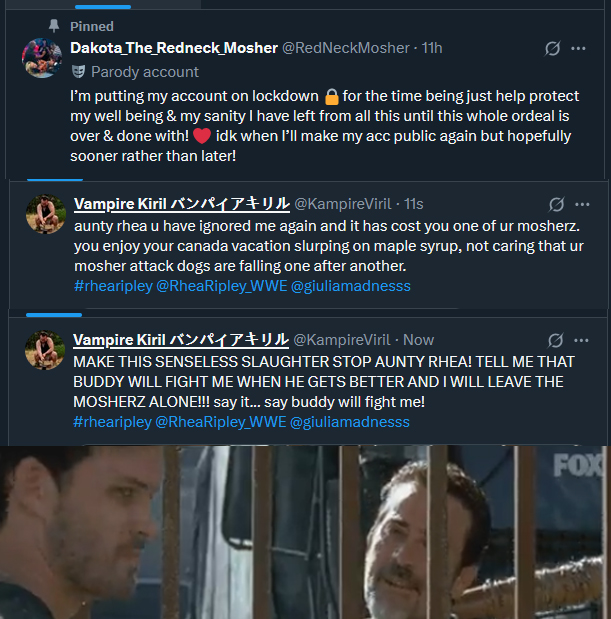Open the @giuliamadnesss mention in the 'Now' post
The image size is (611, 619).
350,422
